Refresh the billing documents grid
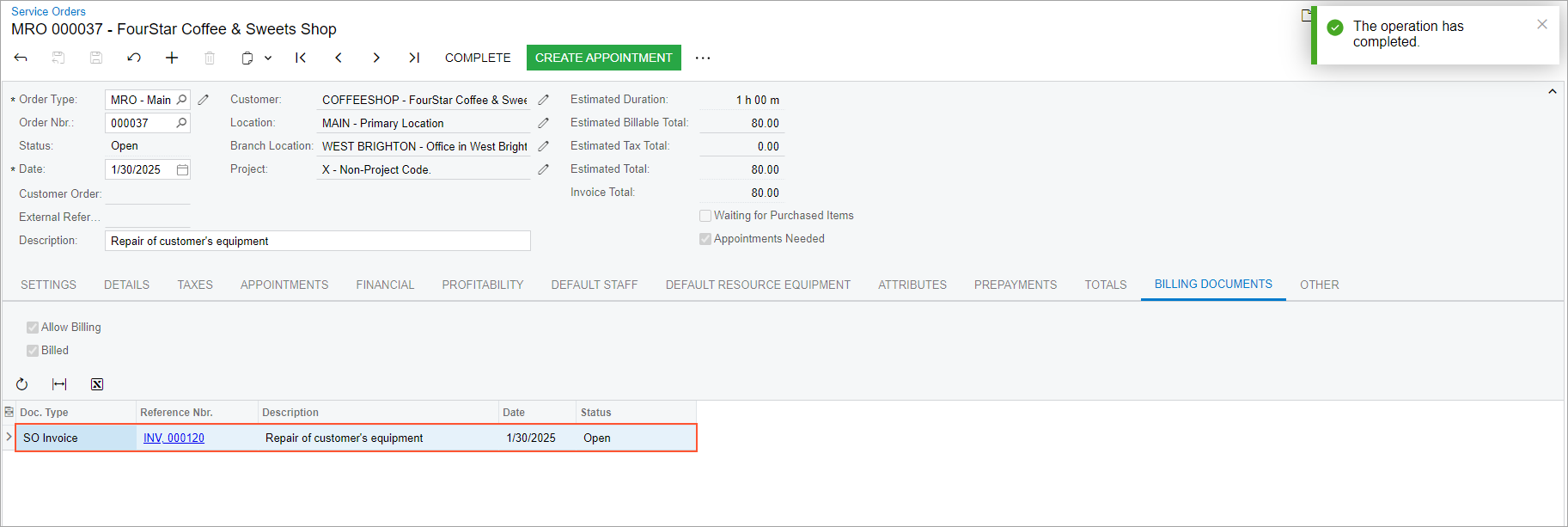 coord(22,384)
